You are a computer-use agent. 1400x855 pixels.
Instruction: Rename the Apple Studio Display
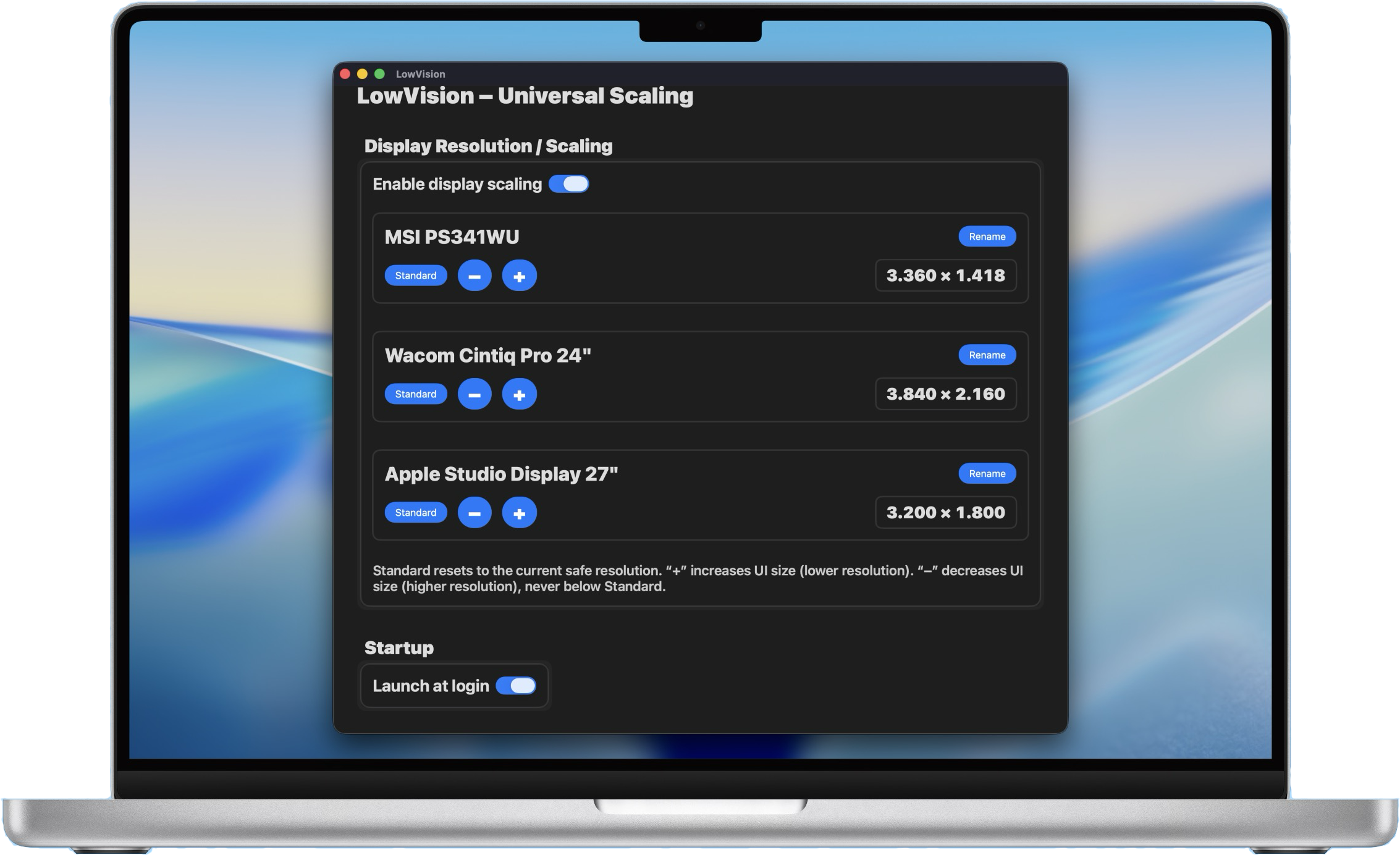coord(987,474)
